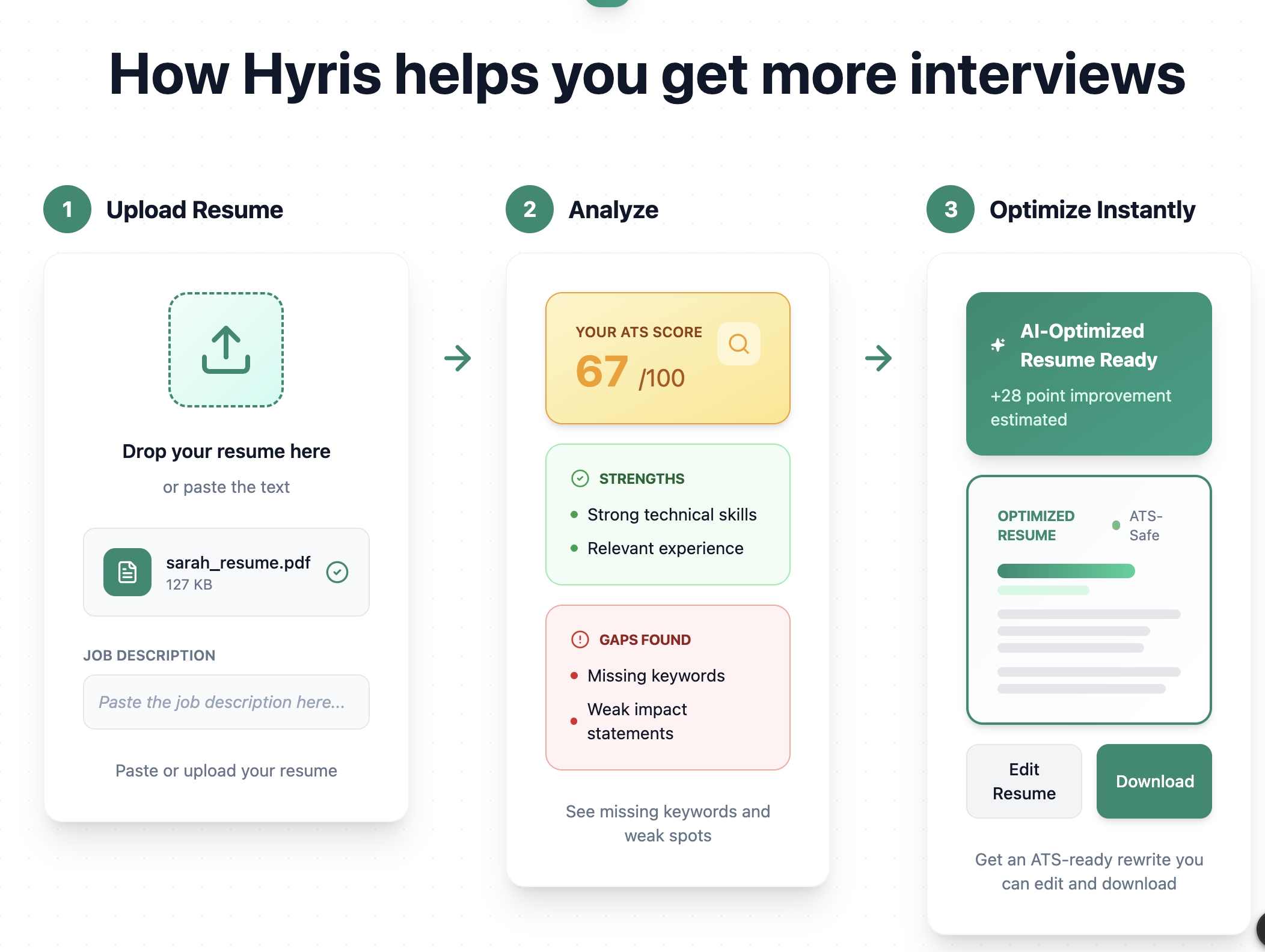The height and width of the screenshot is (952, 1265).
Task: Click the Download button
Action: tap(1154, 781)
